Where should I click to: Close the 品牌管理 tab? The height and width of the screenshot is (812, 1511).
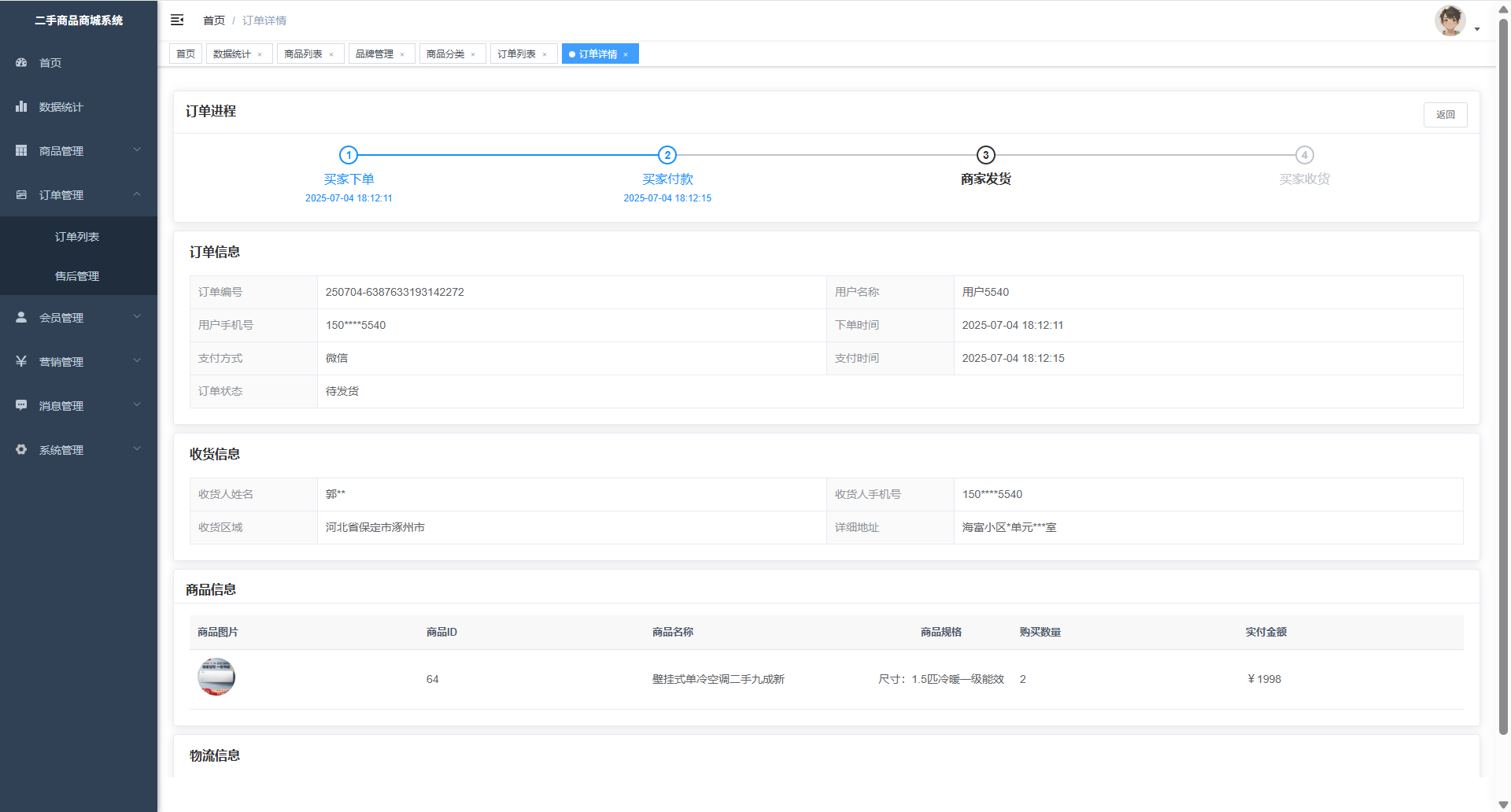point(402,54)
